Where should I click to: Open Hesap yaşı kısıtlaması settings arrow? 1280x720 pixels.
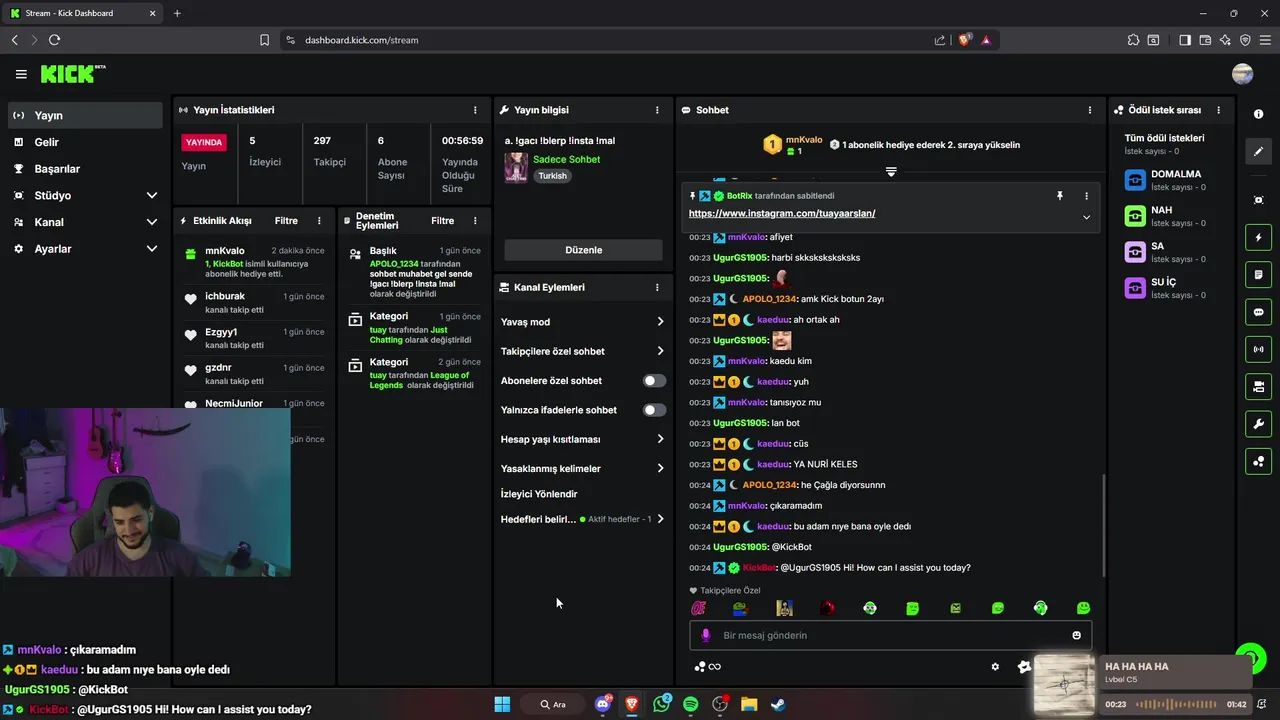(x=660, y=439)
